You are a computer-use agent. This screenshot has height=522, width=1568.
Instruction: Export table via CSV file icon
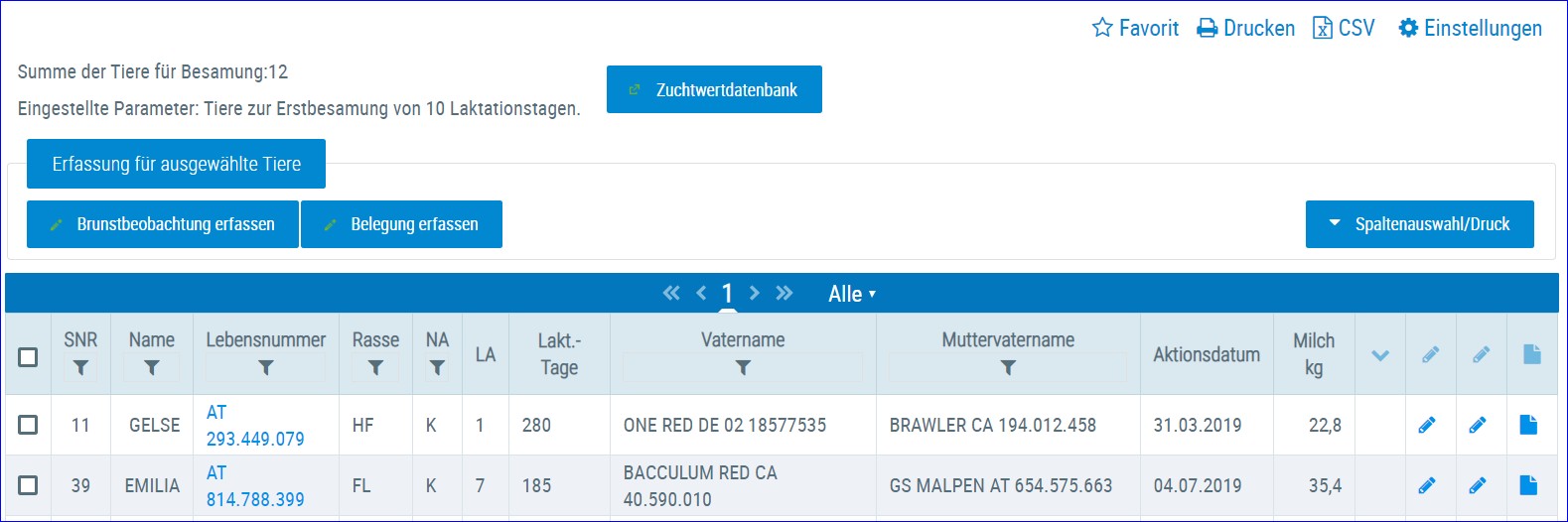1323,28
